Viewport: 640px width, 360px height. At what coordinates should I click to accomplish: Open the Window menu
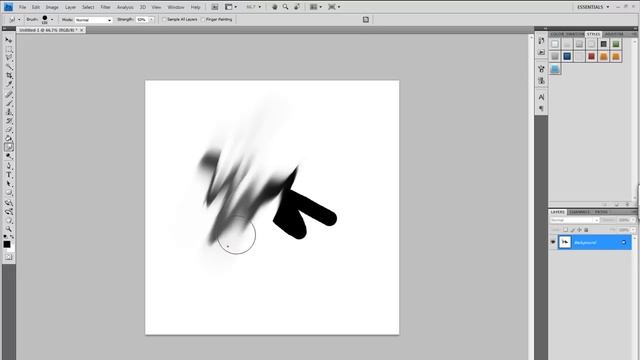pos(176,7)
